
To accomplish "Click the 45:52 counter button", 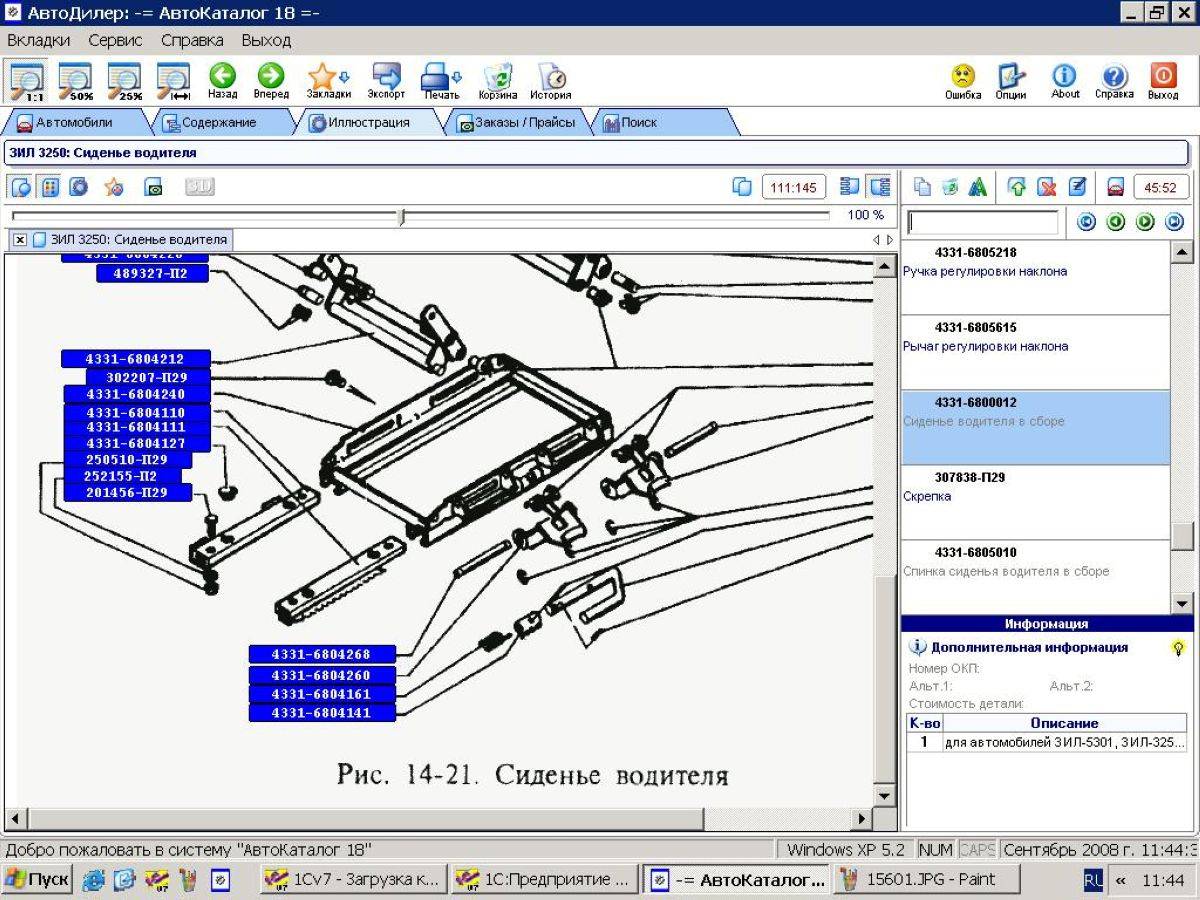I will [x=1161, y=187].
